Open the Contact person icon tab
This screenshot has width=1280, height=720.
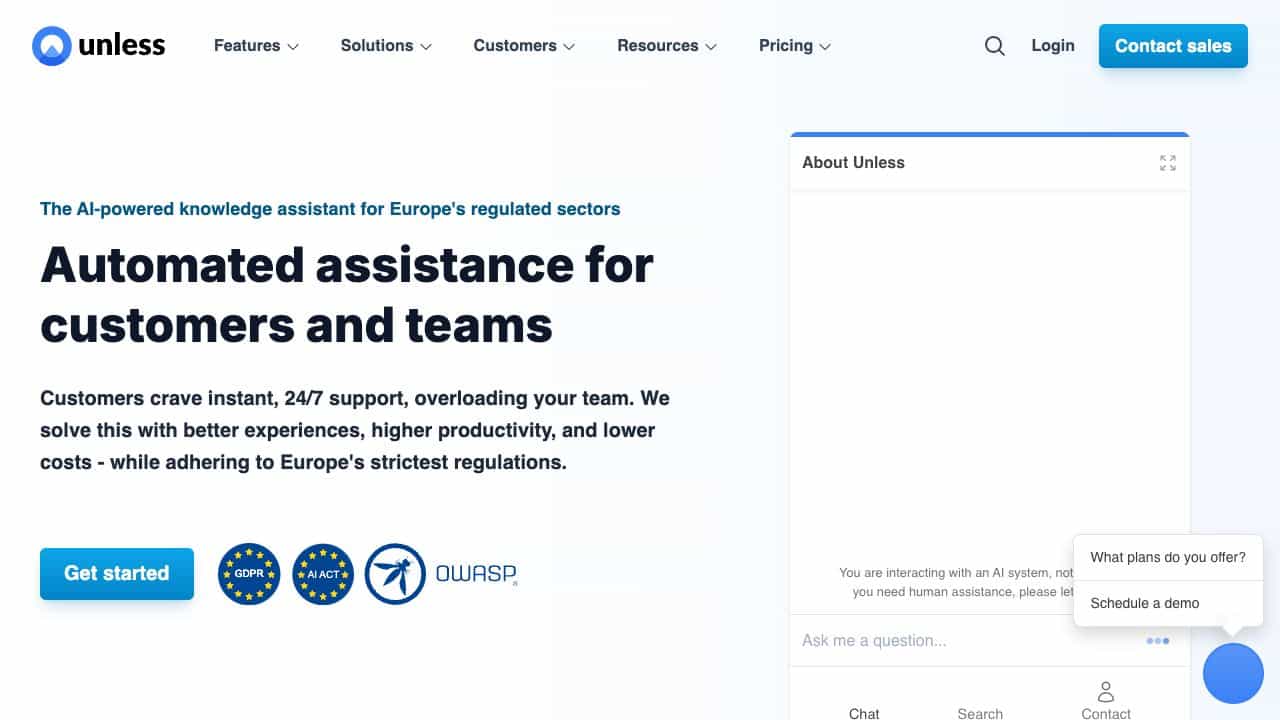pyautogui.click(x=1106, y=700)
